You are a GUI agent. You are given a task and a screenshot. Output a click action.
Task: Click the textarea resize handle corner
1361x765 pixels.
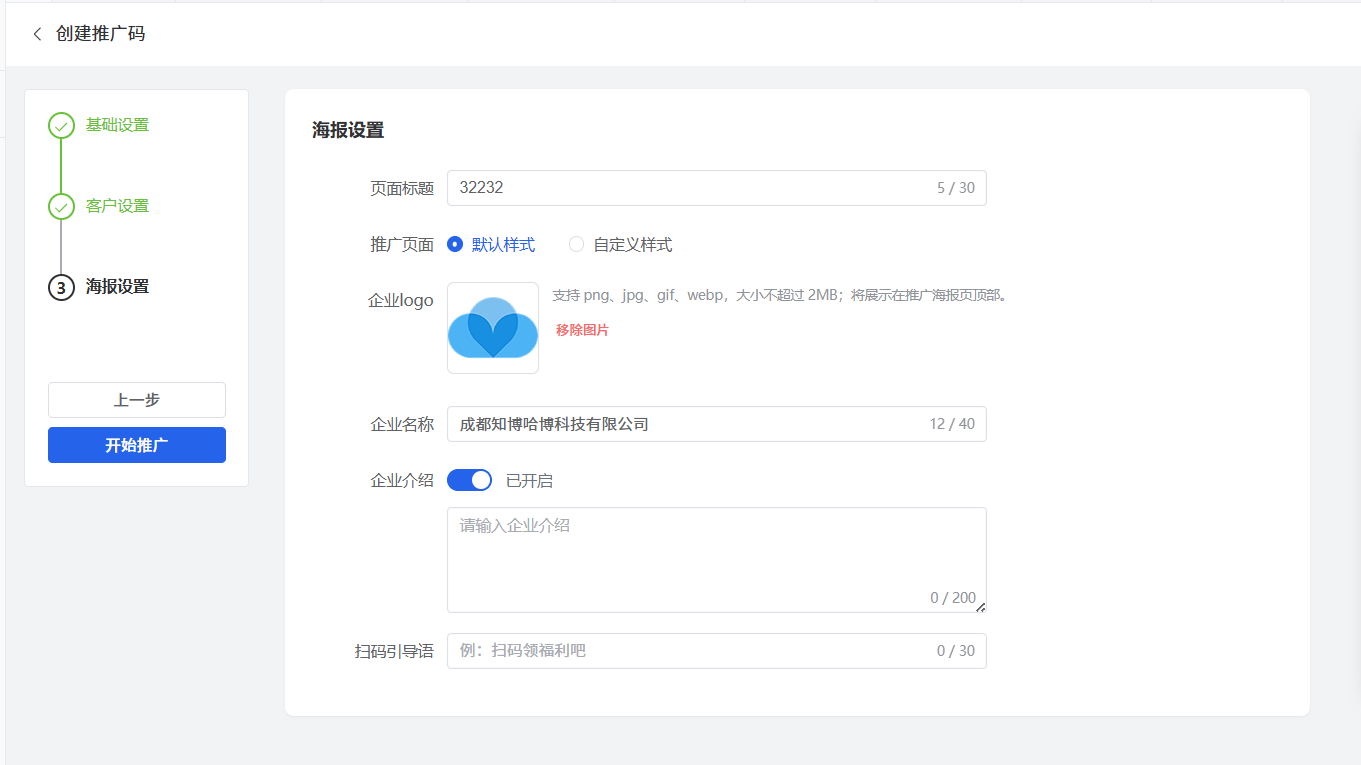click(x=980, y=607)
